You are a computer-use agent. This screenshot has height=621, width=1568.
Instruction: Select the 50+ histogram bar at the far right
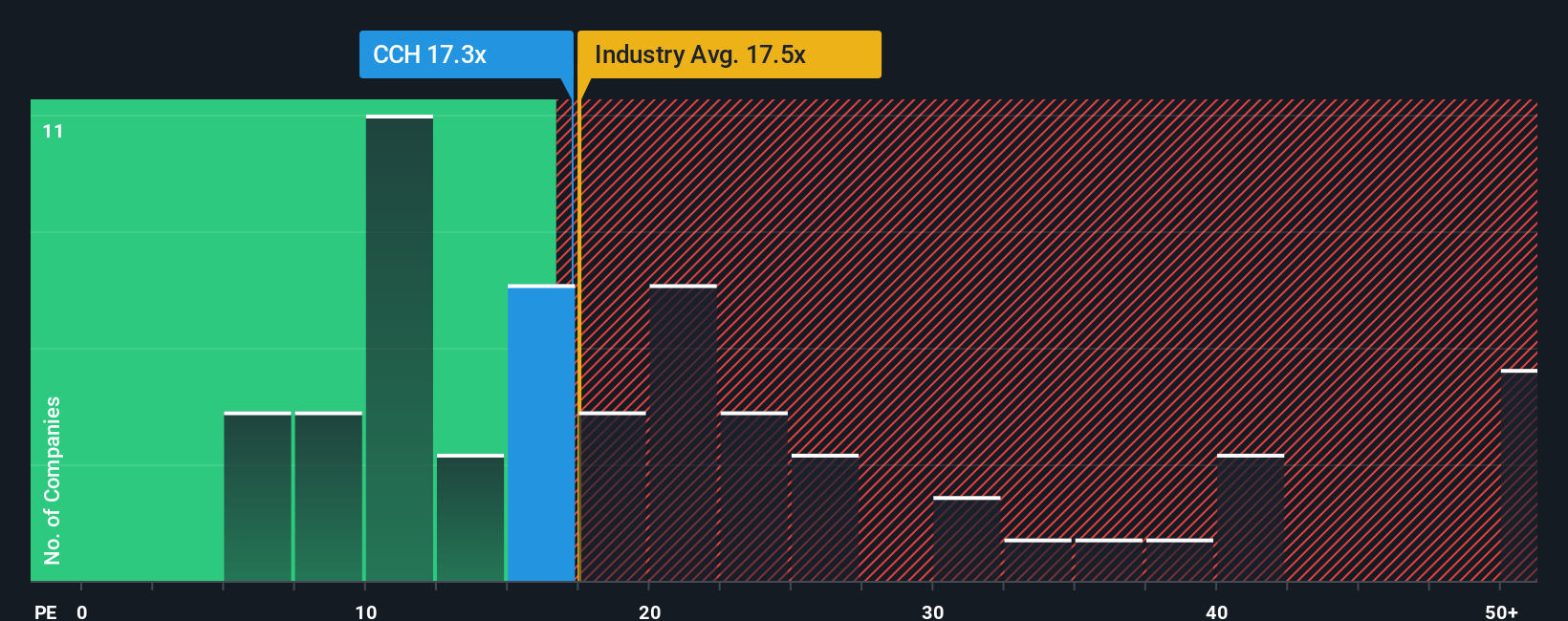[x=1519, y=475]
